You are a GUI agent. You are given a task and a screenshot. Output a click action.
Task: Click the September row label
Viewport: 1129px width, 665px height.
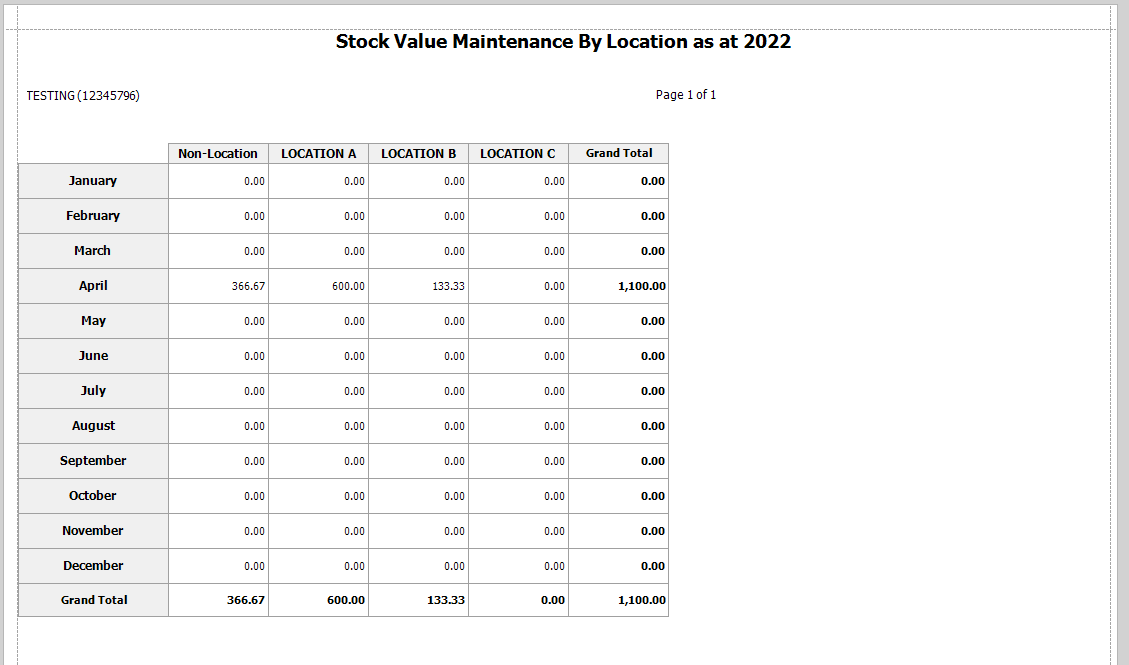93,461
